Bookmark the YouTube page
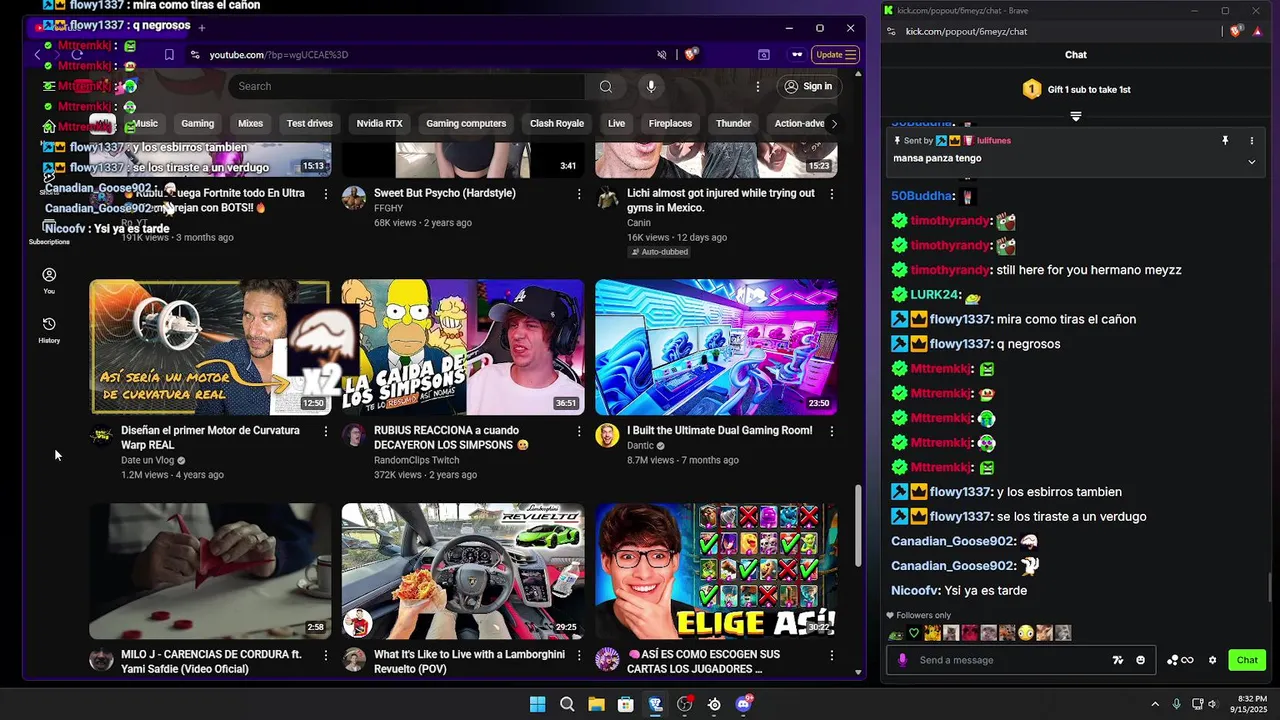1280x720 pixels. pos(169,55)
